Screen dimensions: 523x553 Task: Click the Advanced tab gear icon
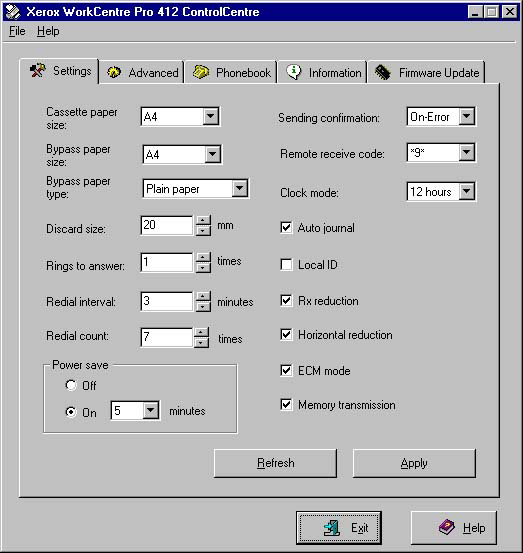(x=114, y=72)
